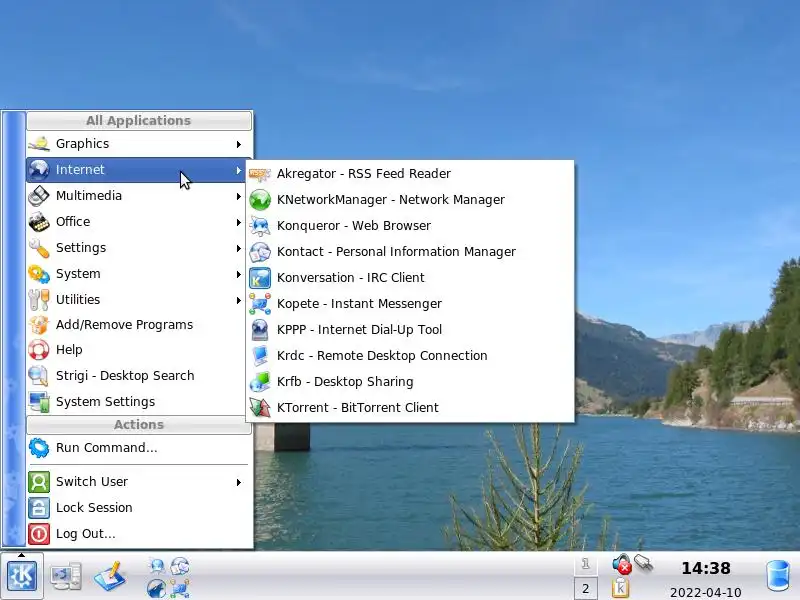Expand the Internet submenu arrow
This screenshot has height=600, width=800.
point(239,170)
